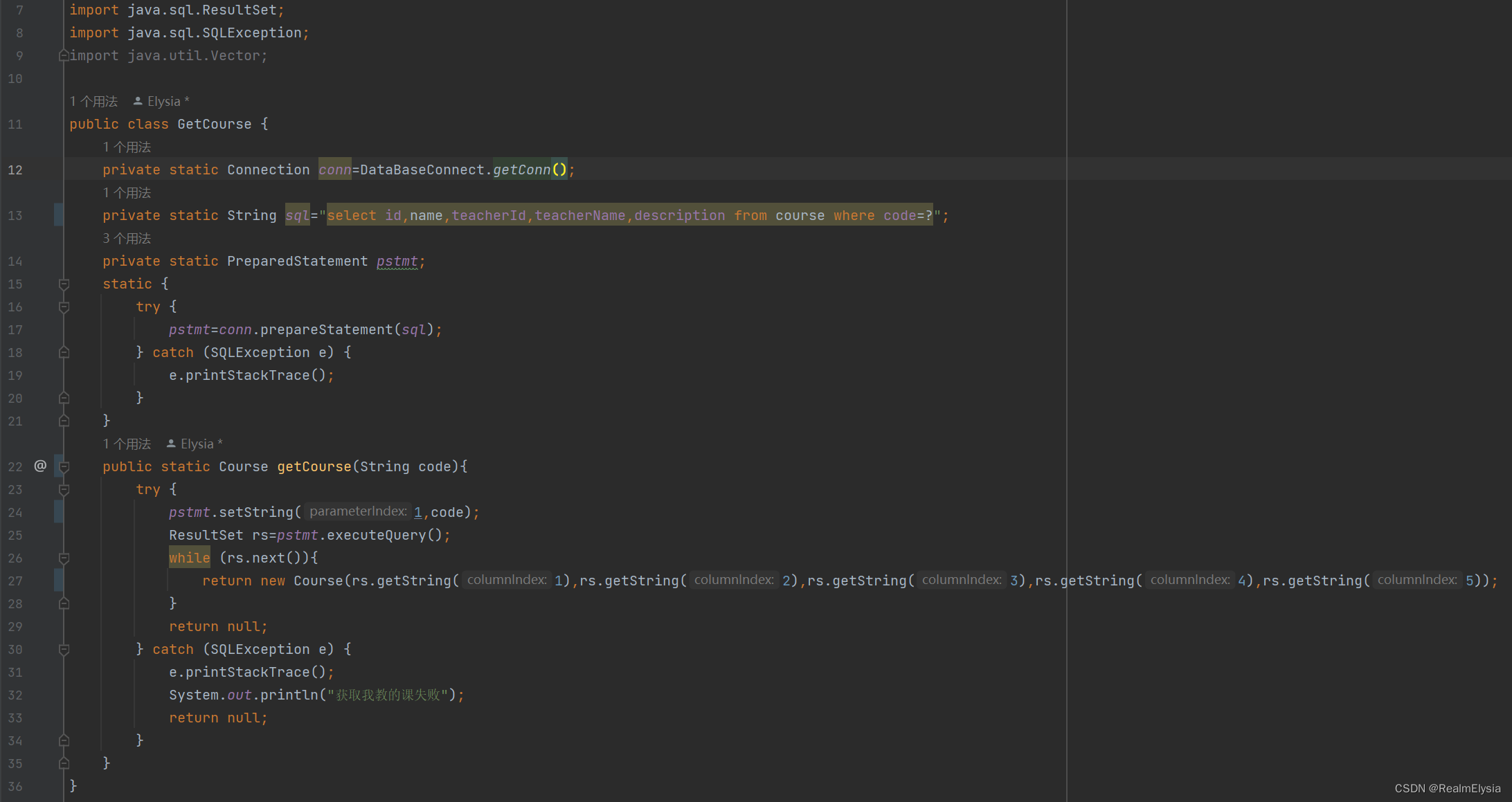This screenshot has width=1512, height=802.
Task: Click author icon beside Elysia above class GetCourse
Action: click(138, 101)
